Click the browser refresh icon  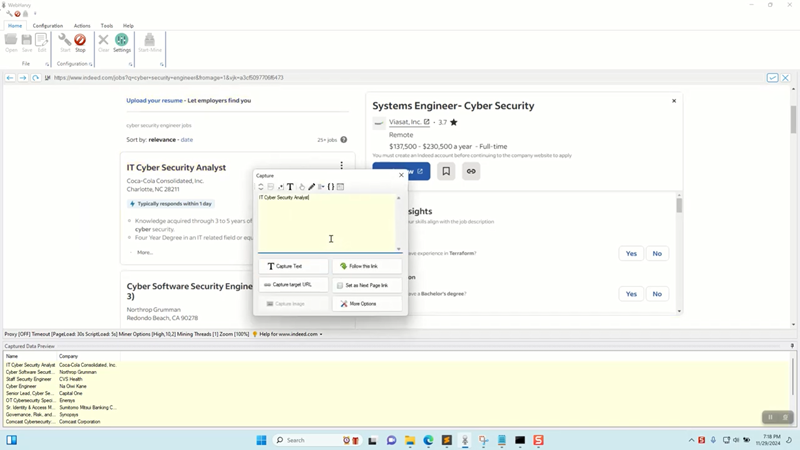click(36, 78)
